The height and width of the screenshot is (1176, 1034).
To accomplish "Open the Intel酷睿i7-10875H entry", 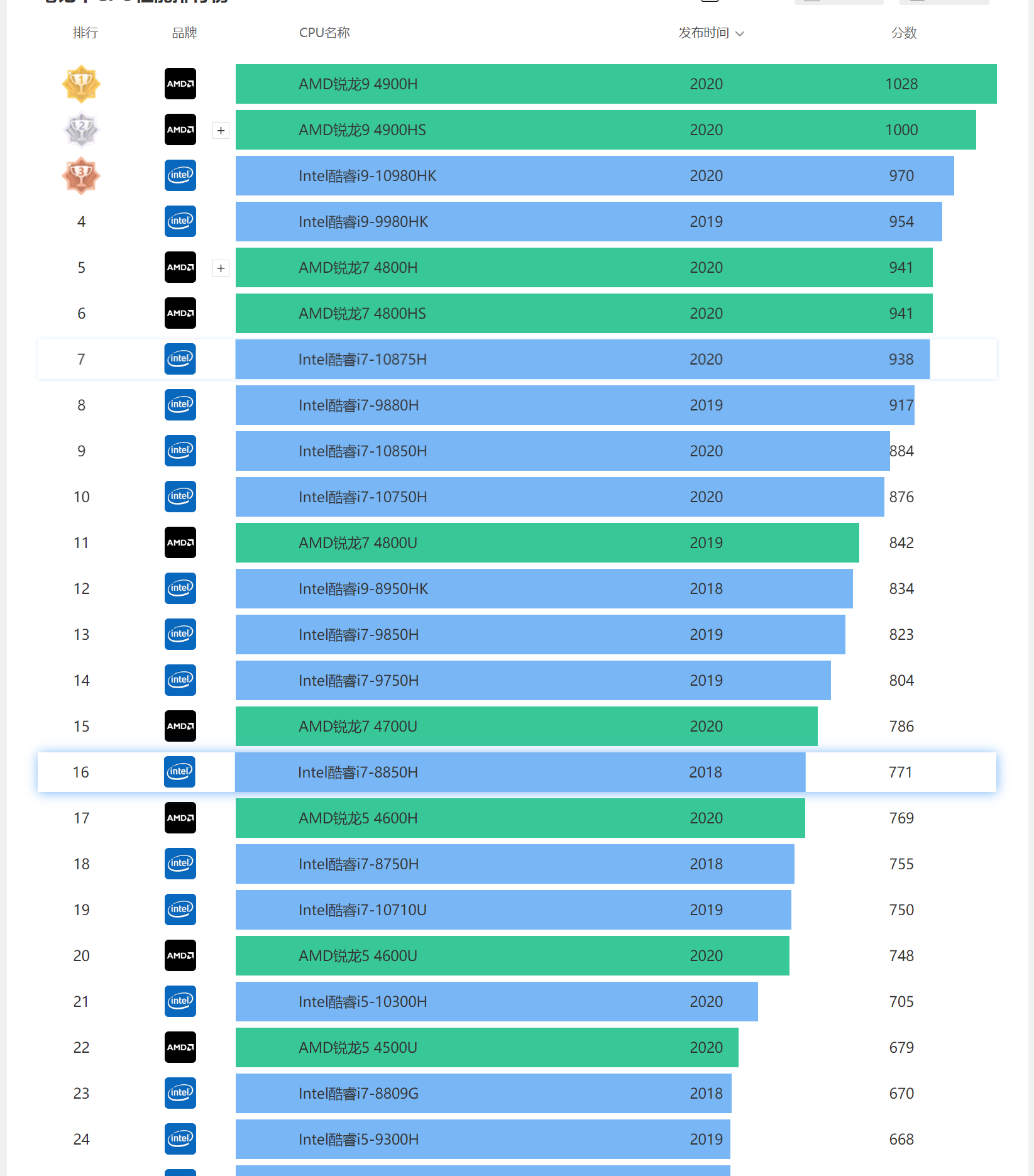I will point(363,359).
